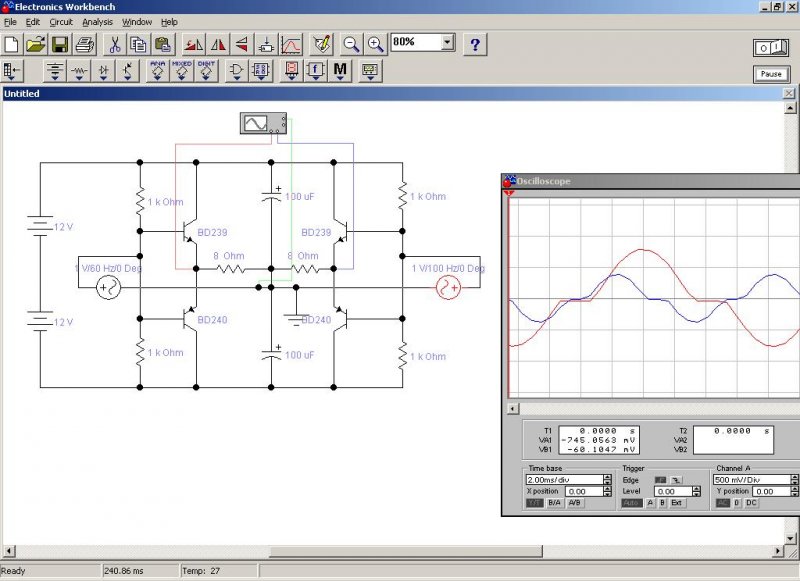The image size is (800, 581).
Task: Set Channel A coupling to DC
Action: coord(751,503)
